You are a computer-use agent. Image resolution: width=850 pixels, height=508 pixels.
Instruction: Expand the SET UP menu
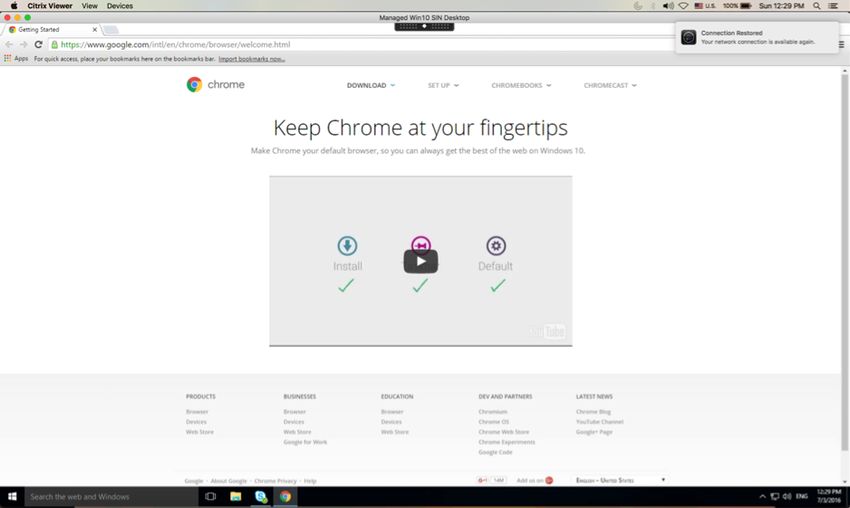click(x=443, y=85)
